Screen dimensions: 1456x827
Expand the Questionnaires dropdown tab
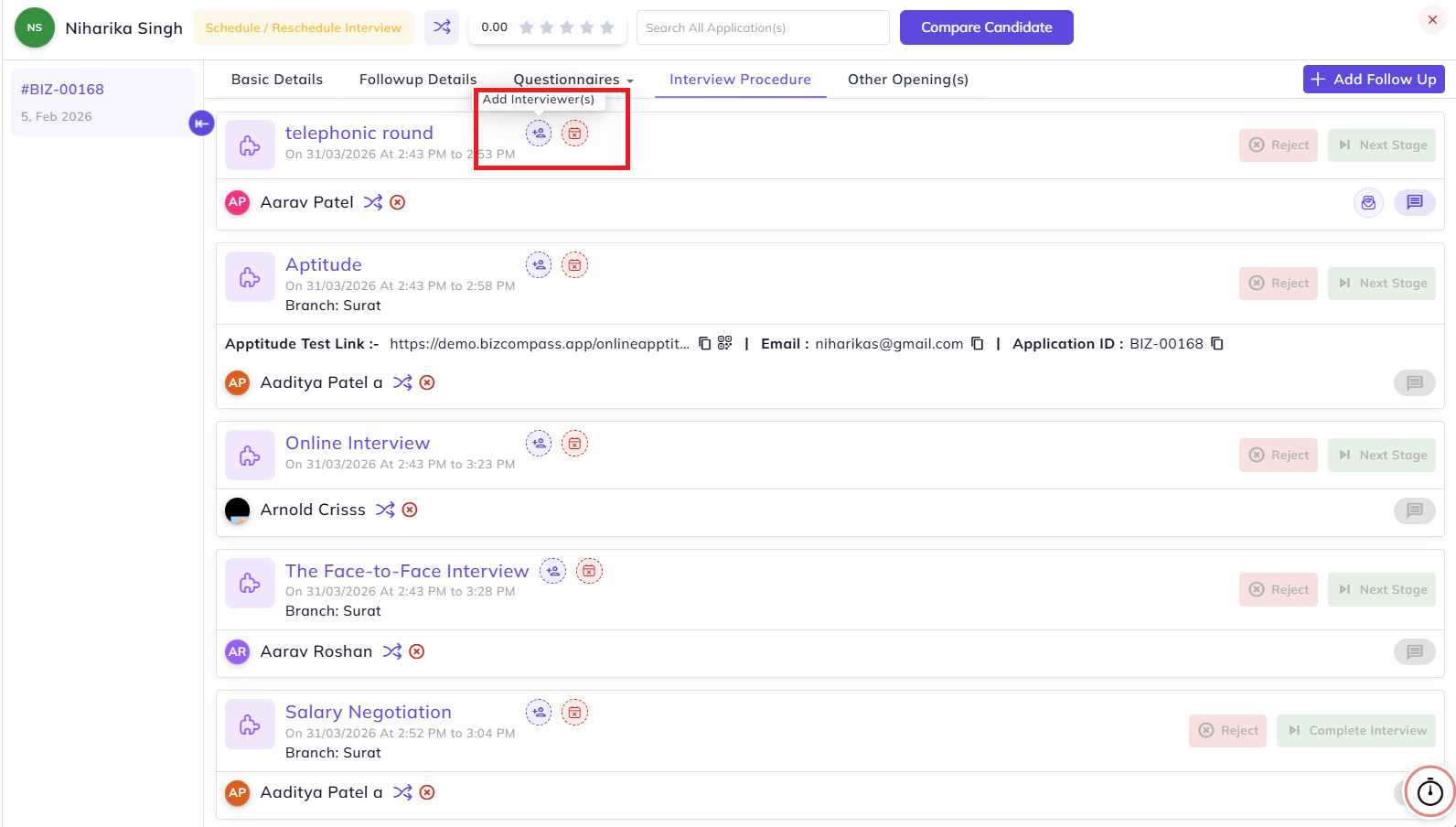pos(573,80)
